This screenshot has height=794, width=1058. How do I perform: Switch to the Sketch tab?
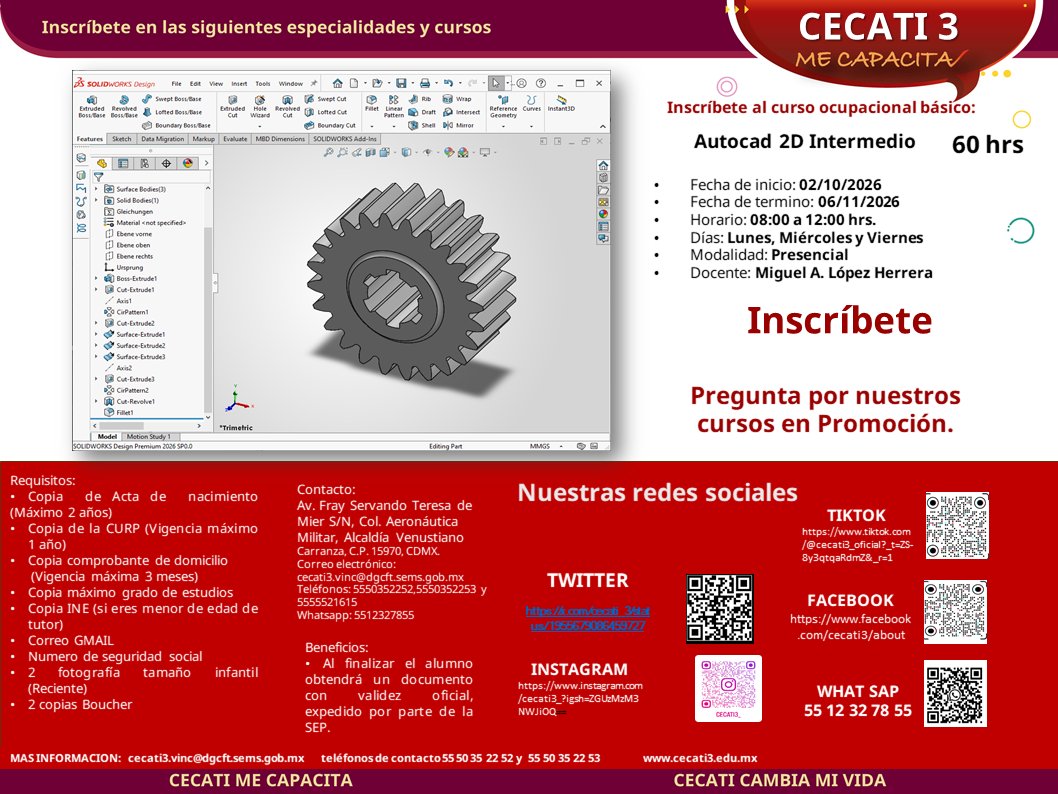click(x=121, y=139)
